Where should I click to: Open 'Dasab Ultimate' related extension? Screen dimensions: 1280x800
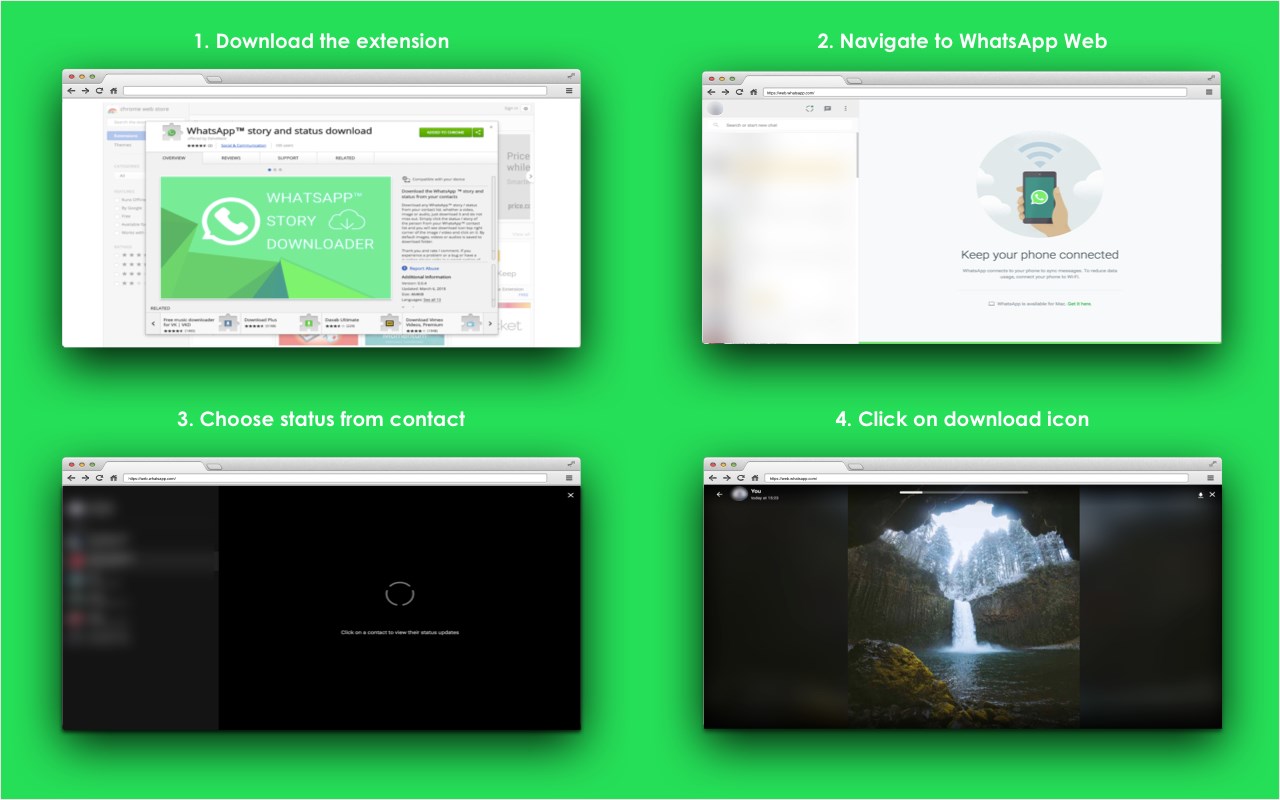[x=360, y=323]
